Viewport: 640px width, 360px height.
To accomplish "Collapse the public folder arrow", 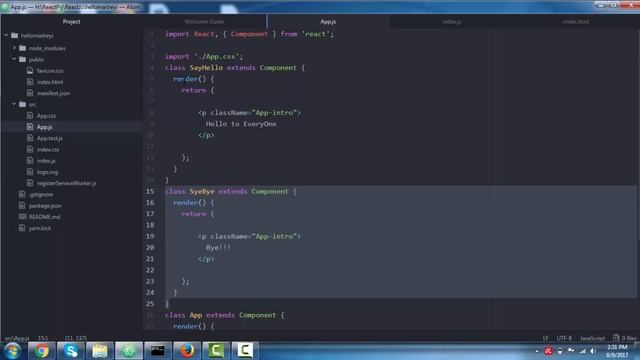I will [14, 59].
